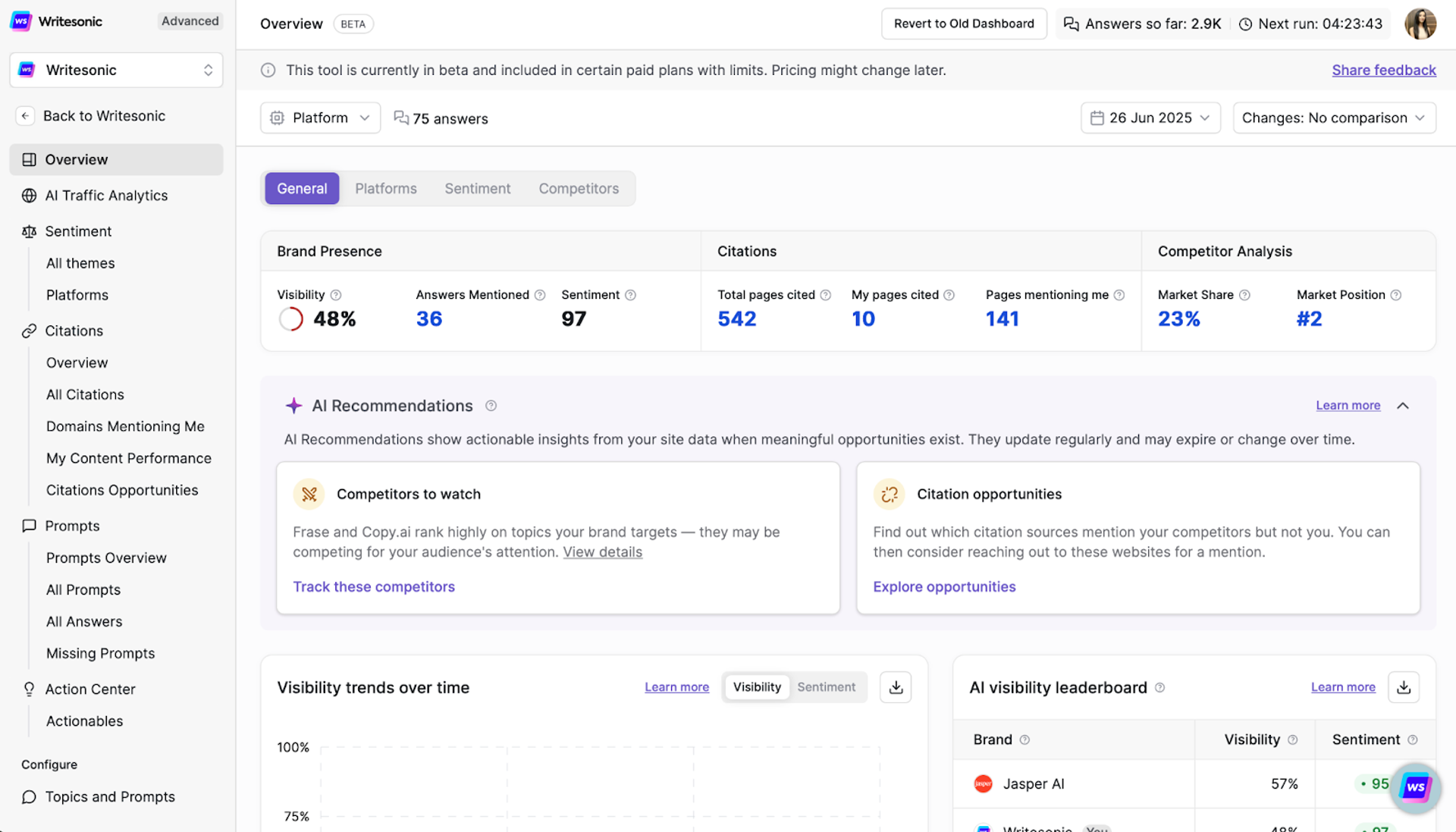
Task: Download the Visibility trends chart
Action: click(x=896, y=687)
